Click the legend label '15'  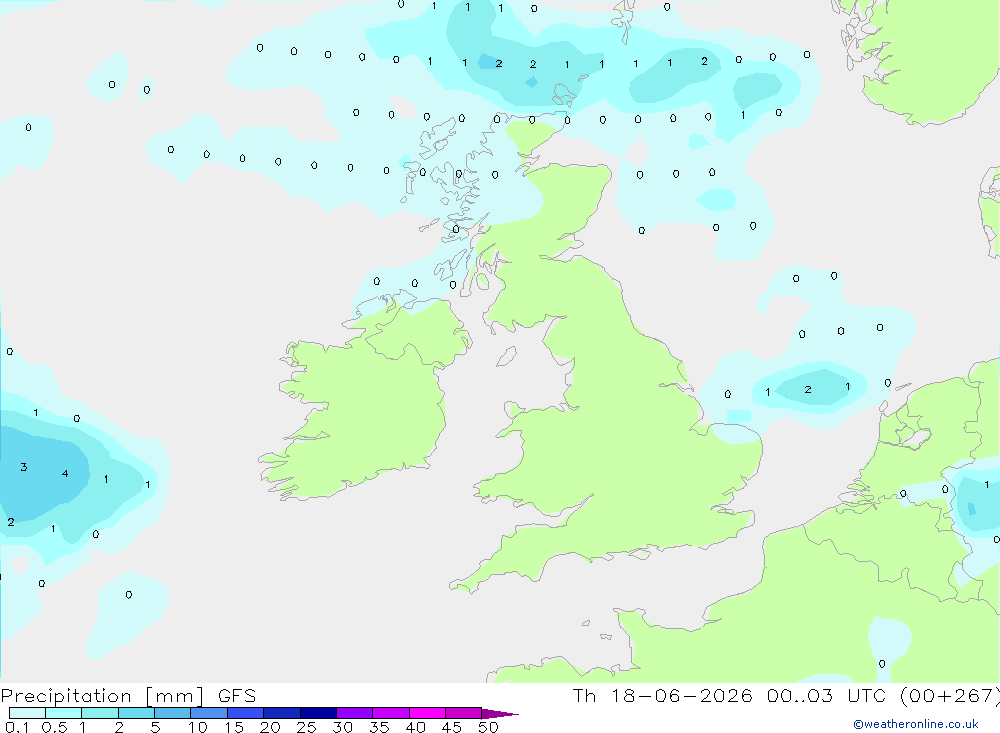coord(234,727)
